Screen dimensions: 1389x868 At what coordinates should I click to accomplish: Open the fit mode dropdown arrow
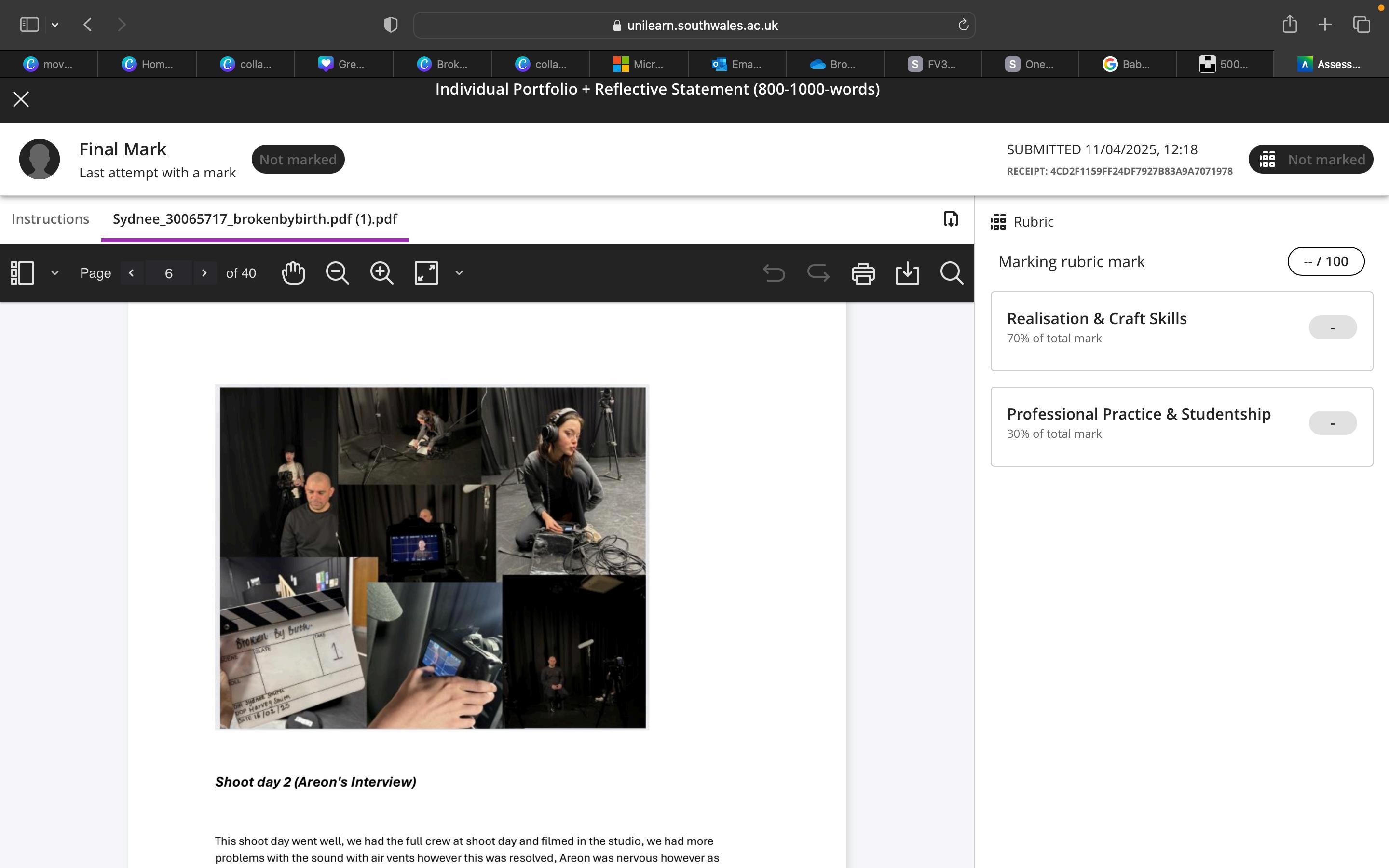459,272
